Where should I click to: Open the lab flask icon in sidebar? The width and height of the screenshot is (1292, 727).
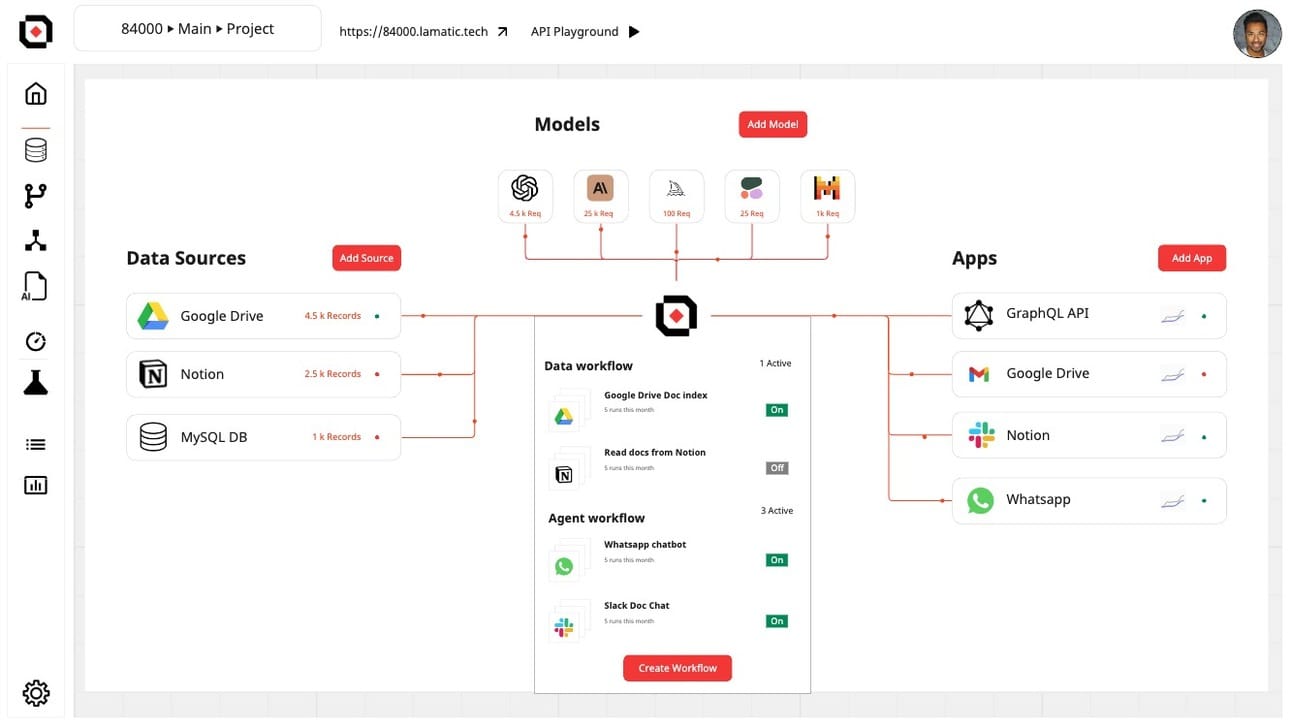pyautogui.click(x=36, y=382)
